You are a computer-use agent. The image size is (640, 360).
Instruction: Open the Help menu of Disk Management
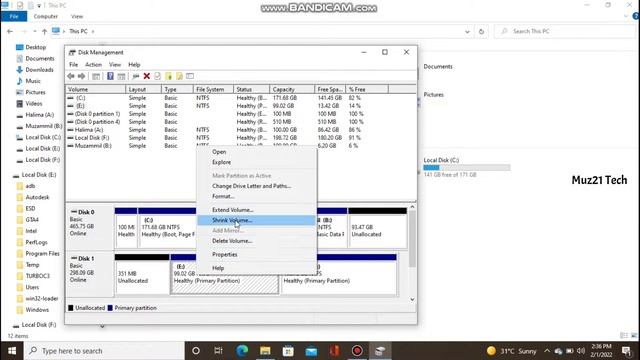(134, 64)
